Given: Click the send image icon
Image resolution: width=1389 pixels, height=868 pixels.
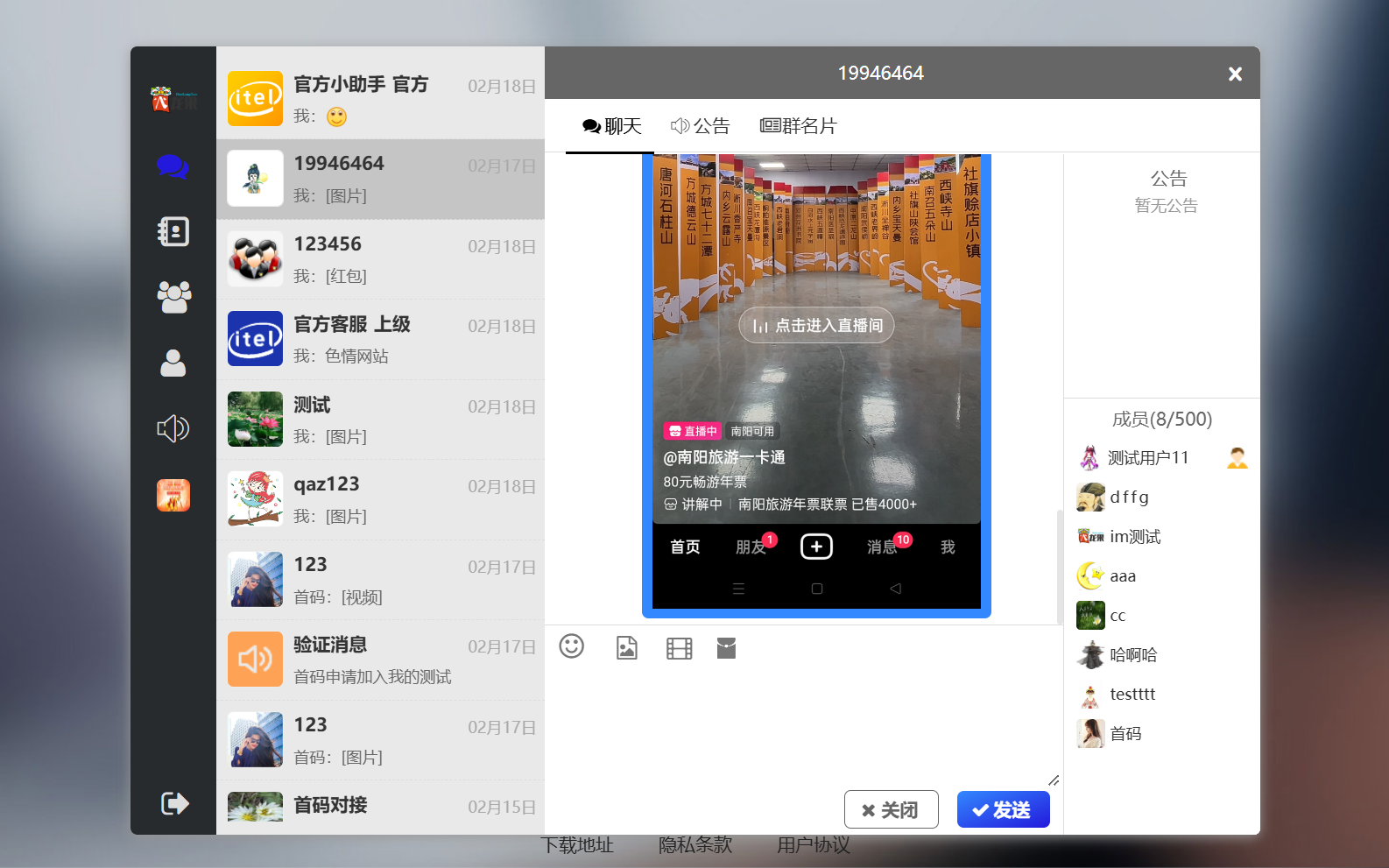Looking at the screenshot, I should point(627,648).
